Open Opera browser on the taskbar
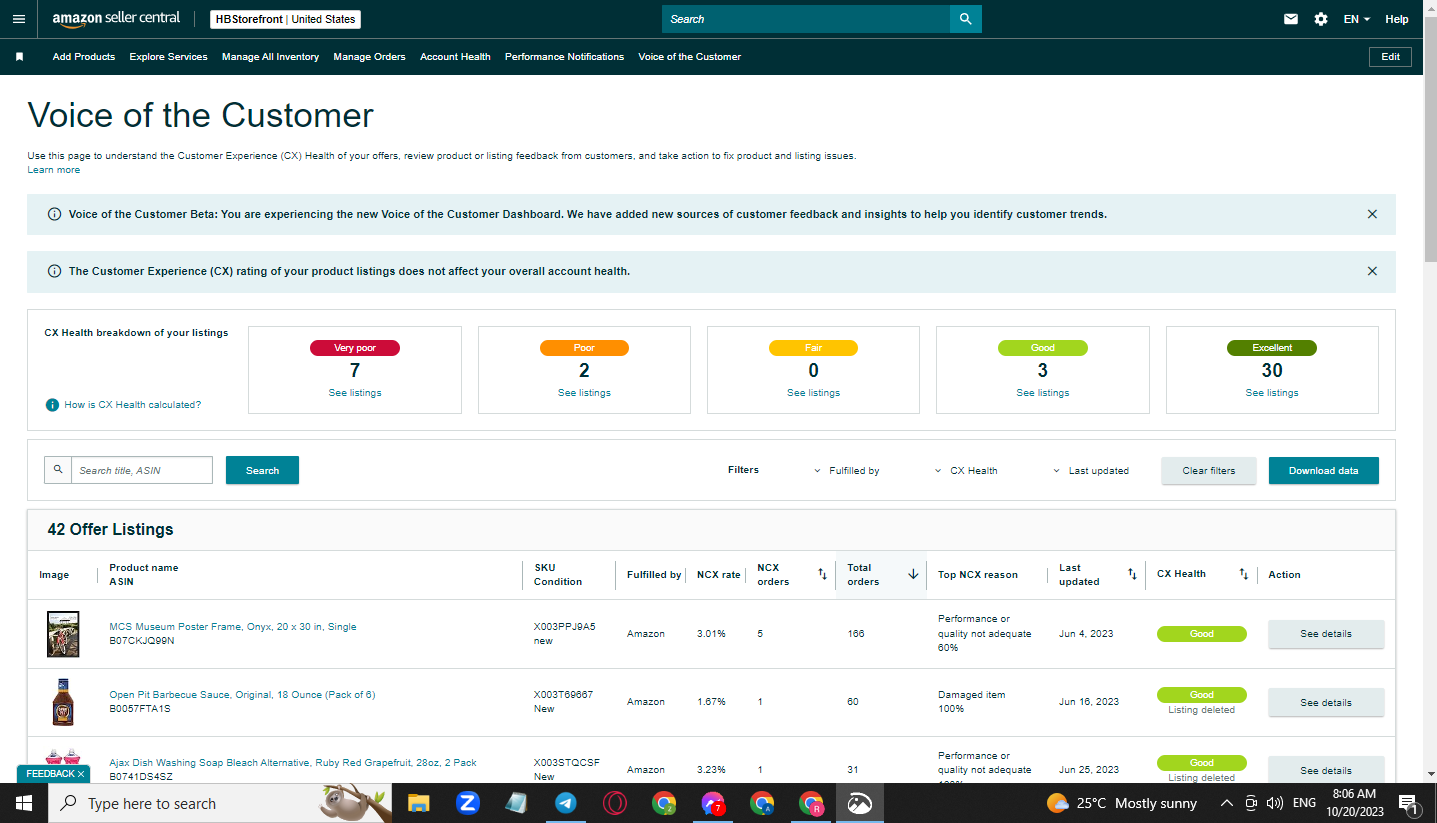Image resolution: width=1437 pixels, height=823 pixels. click(615, 803)
